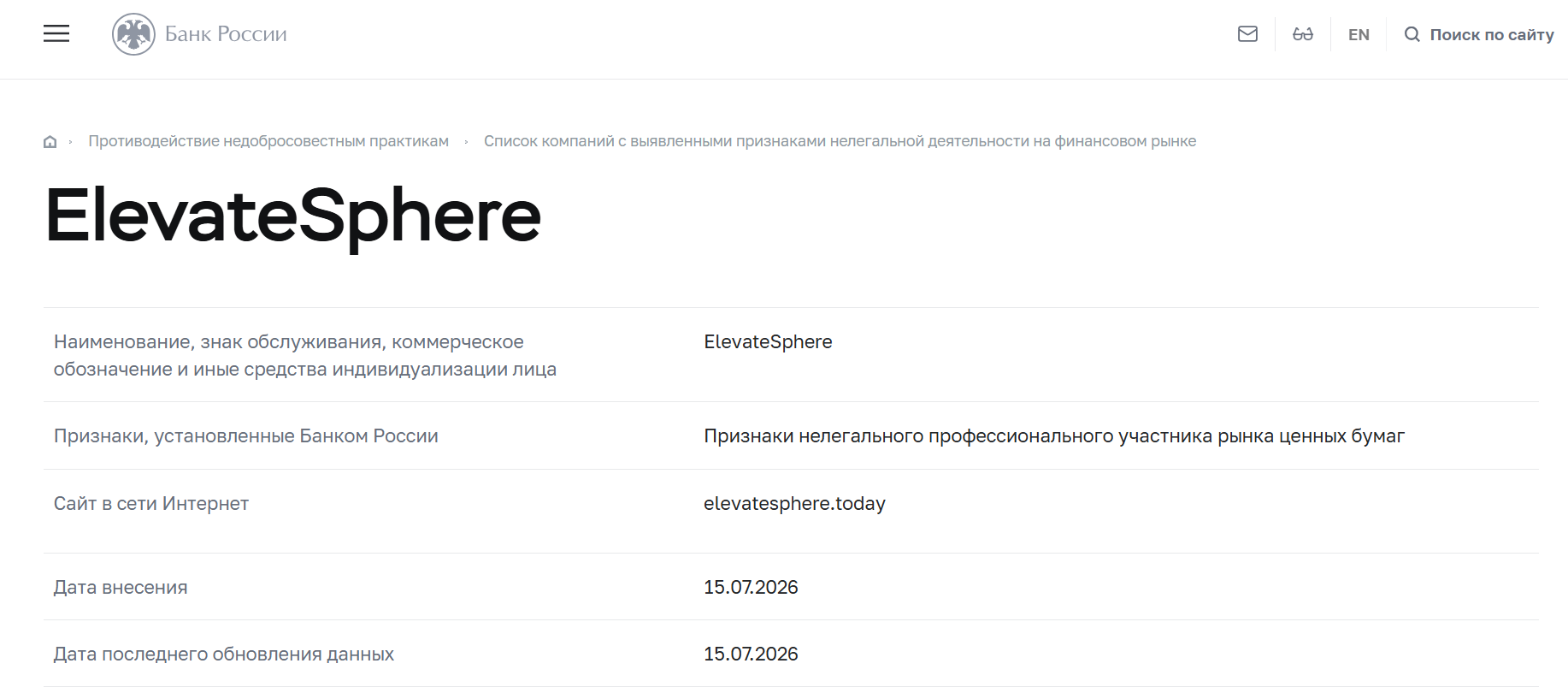Switch site language to EN

click(1359, 35)
